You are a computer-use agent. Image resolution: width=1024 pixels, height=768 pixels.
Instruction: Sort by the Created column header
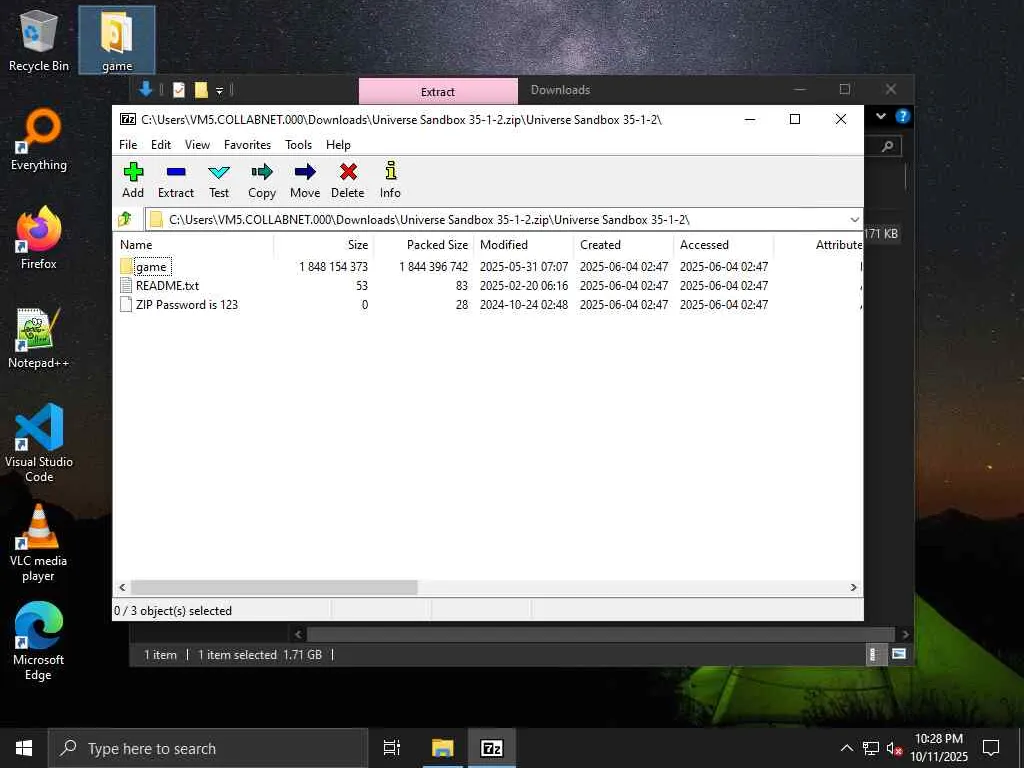point(624,245)
